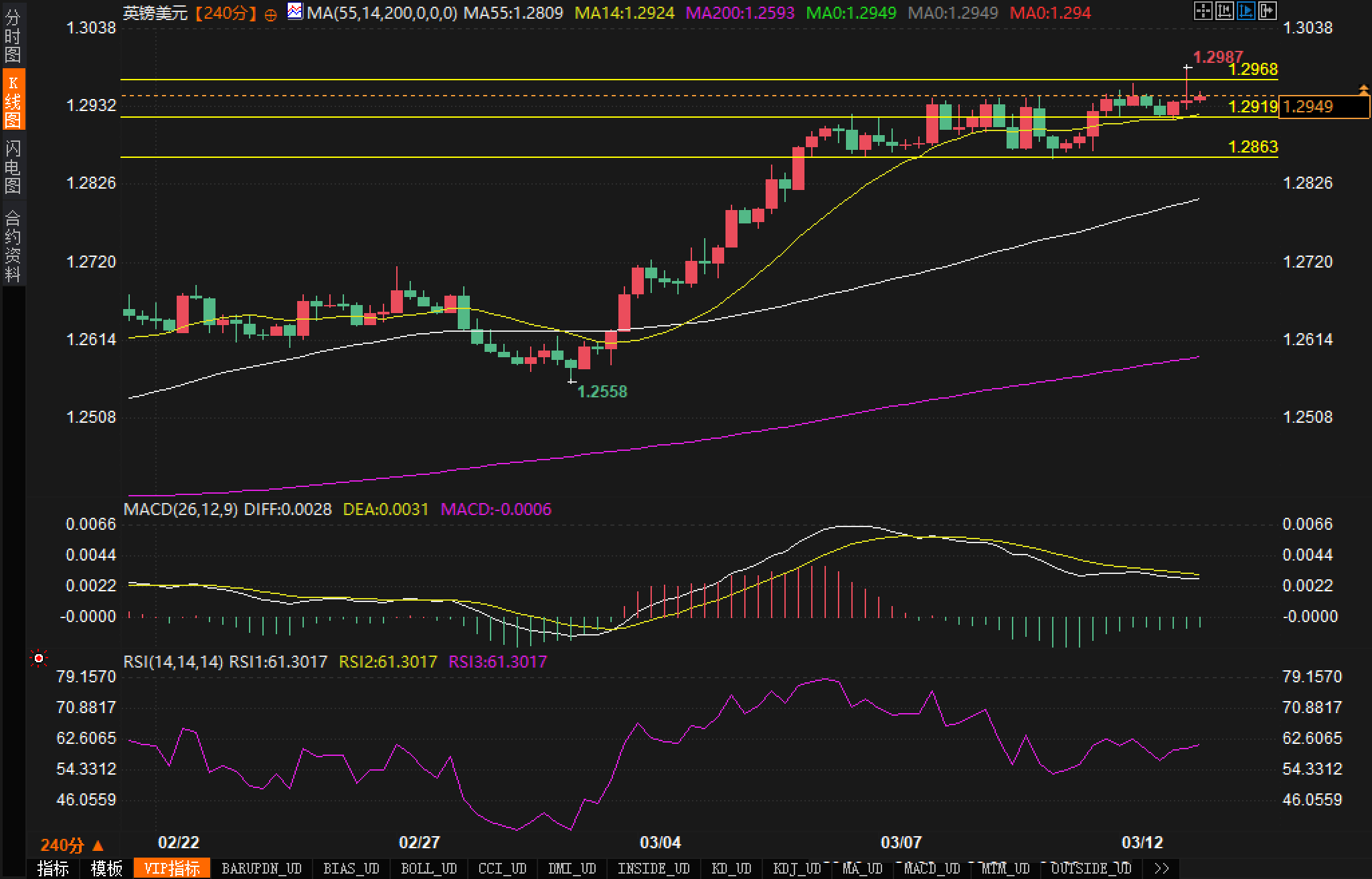This screenshot has height=879, width=1372.
Task: Click the 03/12 date marker on time axis
Action: [x=1142, y=842]
